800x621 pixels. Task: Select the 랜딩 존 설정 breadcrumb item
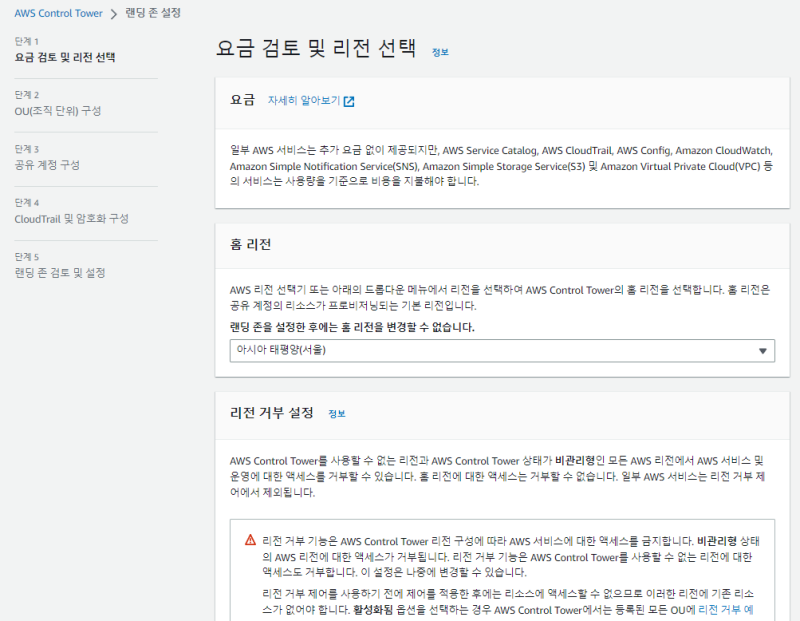(x=153, y=13)
